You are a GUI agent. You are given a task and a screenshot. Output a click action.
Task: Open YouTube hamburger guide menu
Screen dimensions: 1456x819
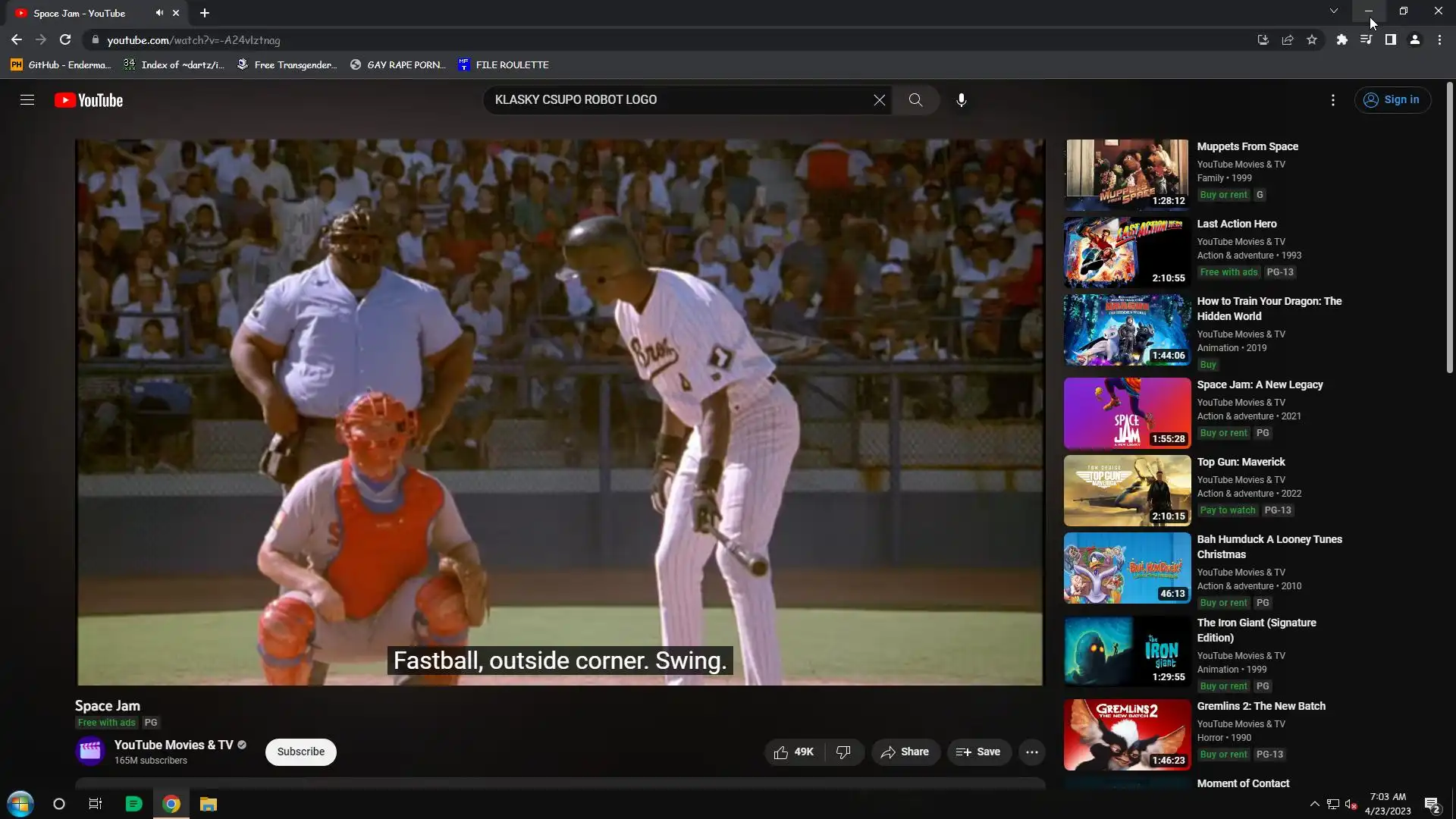(27, 100)
